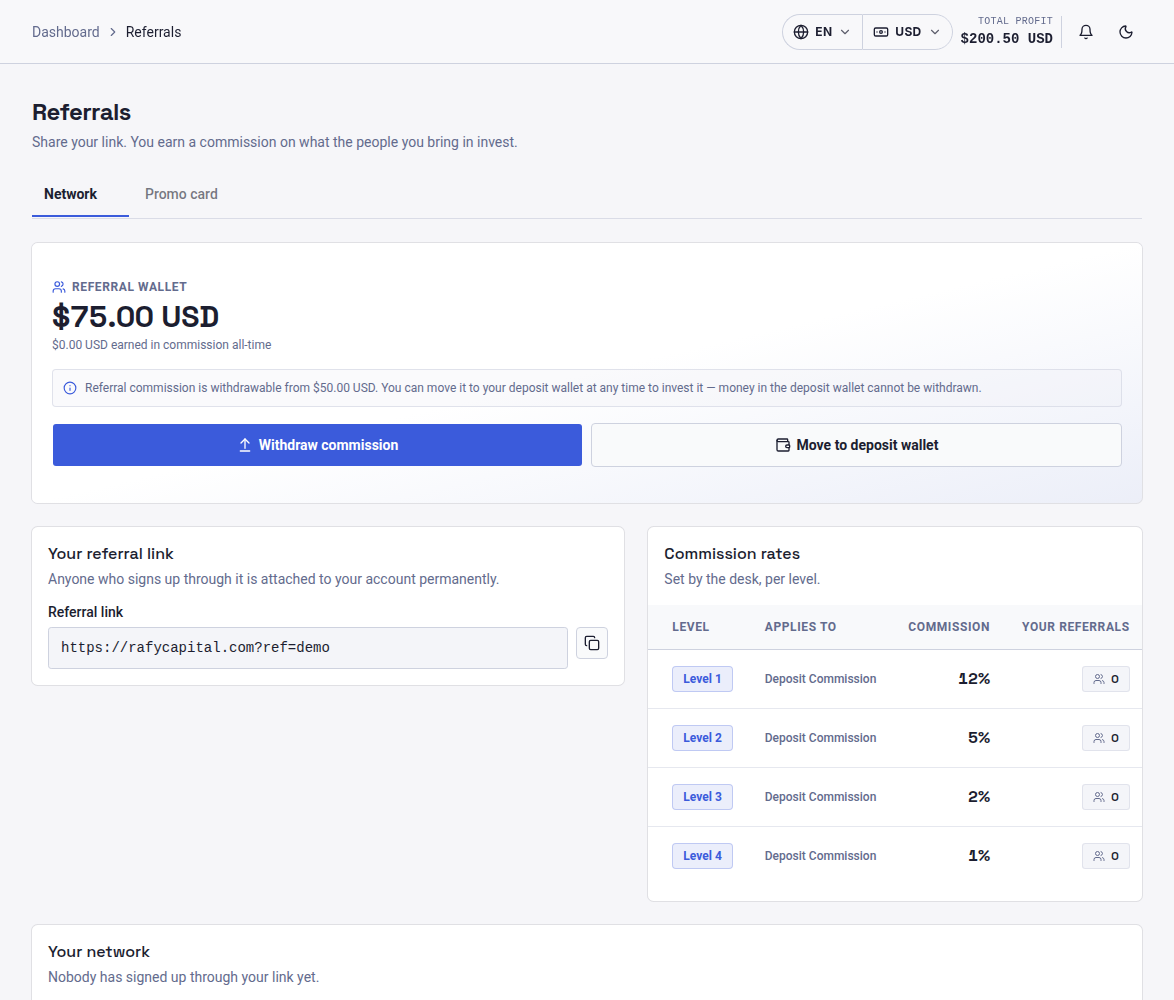Image resolution: width=1174 pixels, height=1000 pixels.
Task: Click Level 1 Deposit Commission text
Action: (x=821, y=679)
